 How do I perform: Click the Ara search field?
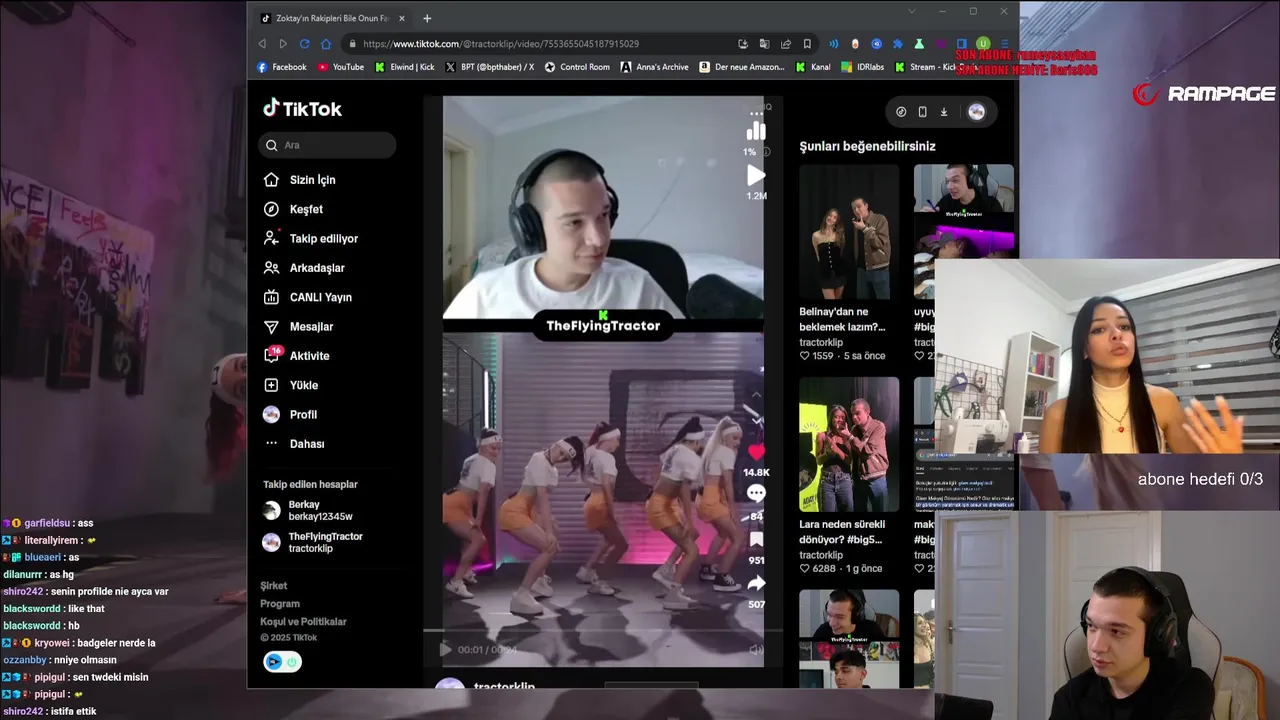327,145
